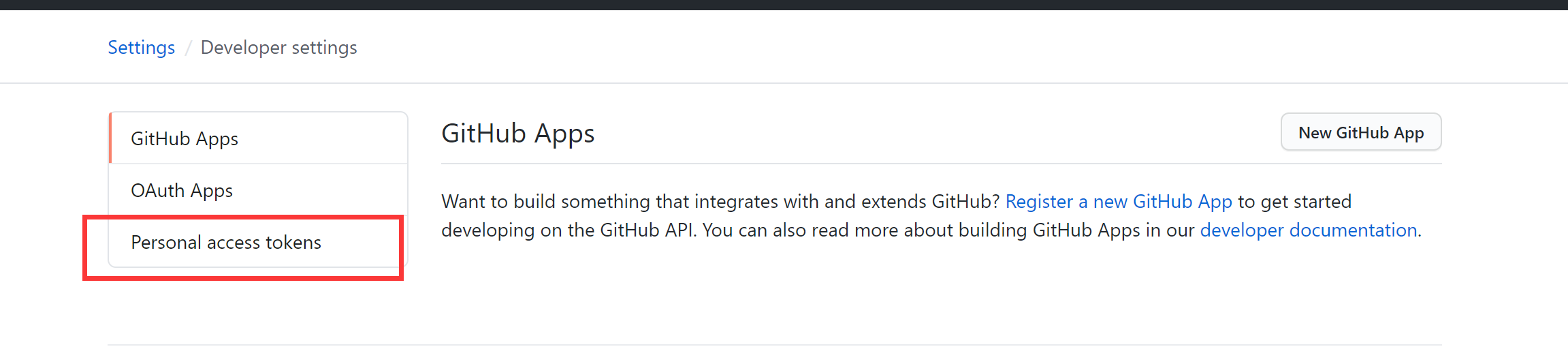Click the "to get started" text

coord(1294,202)
